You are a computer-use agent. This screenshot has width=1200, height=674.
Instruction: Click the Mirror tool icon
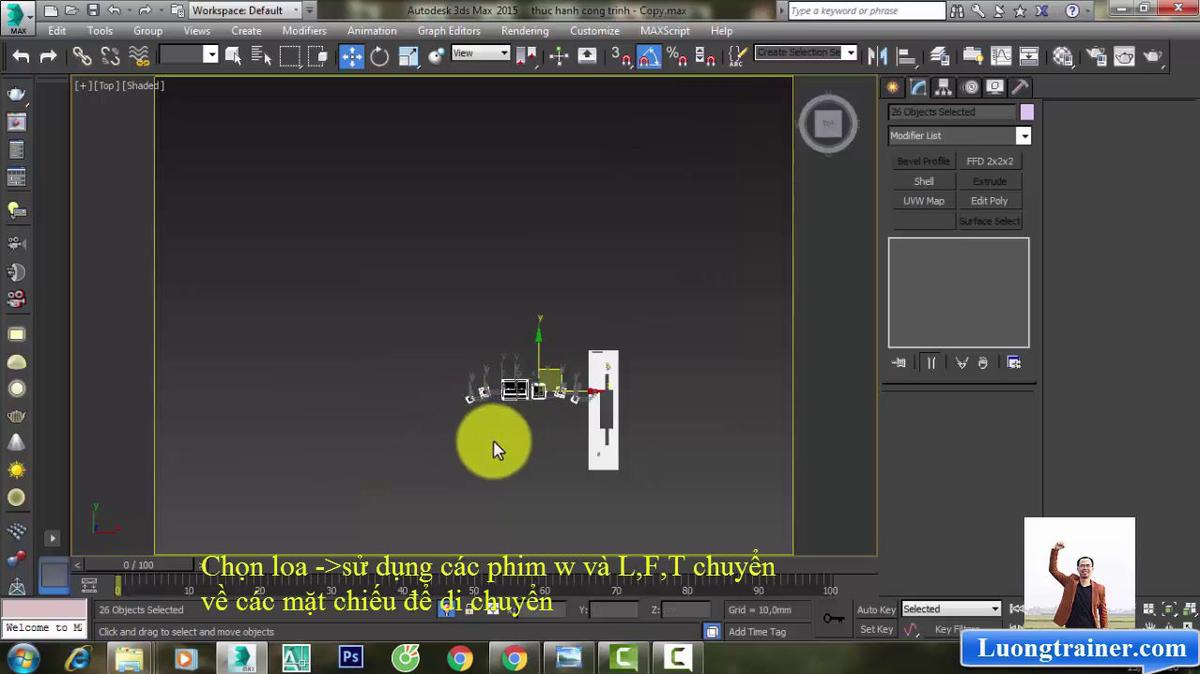[877, 56]
